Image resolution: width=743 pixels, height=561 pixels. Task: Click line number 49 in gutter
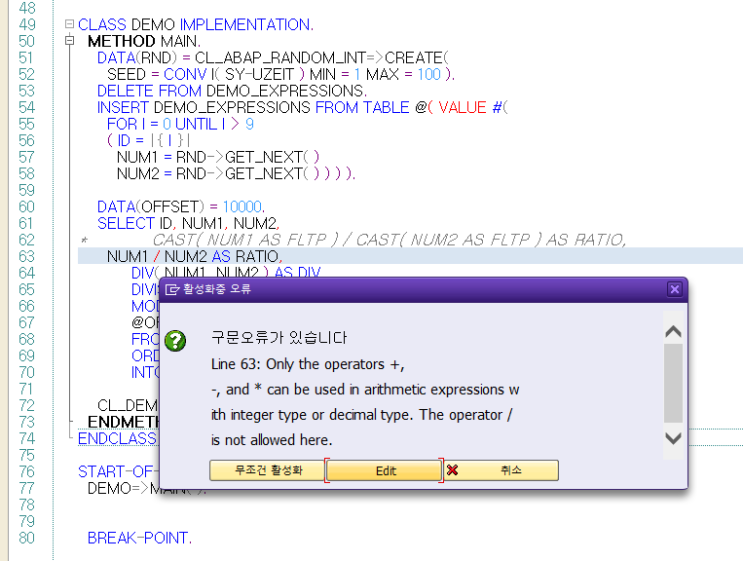(x=27, y=24)
